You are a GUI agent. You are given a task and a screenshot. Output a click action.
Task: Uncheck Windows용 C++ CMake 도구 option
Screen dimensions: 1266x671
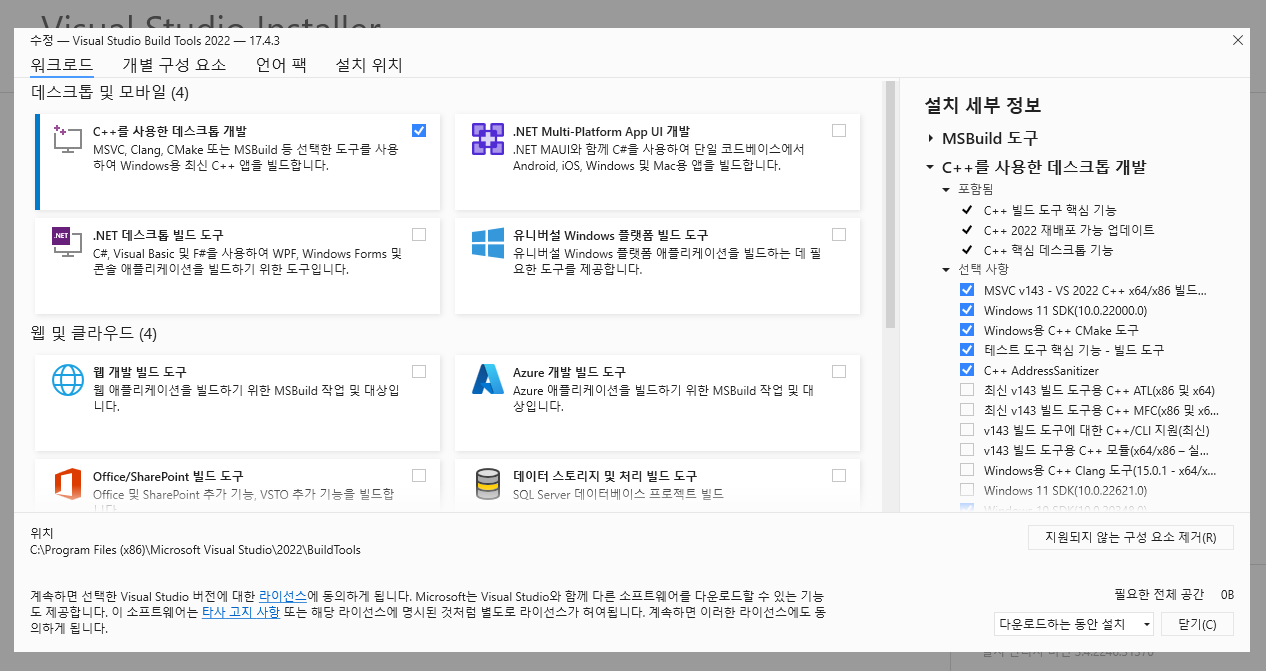967,330
